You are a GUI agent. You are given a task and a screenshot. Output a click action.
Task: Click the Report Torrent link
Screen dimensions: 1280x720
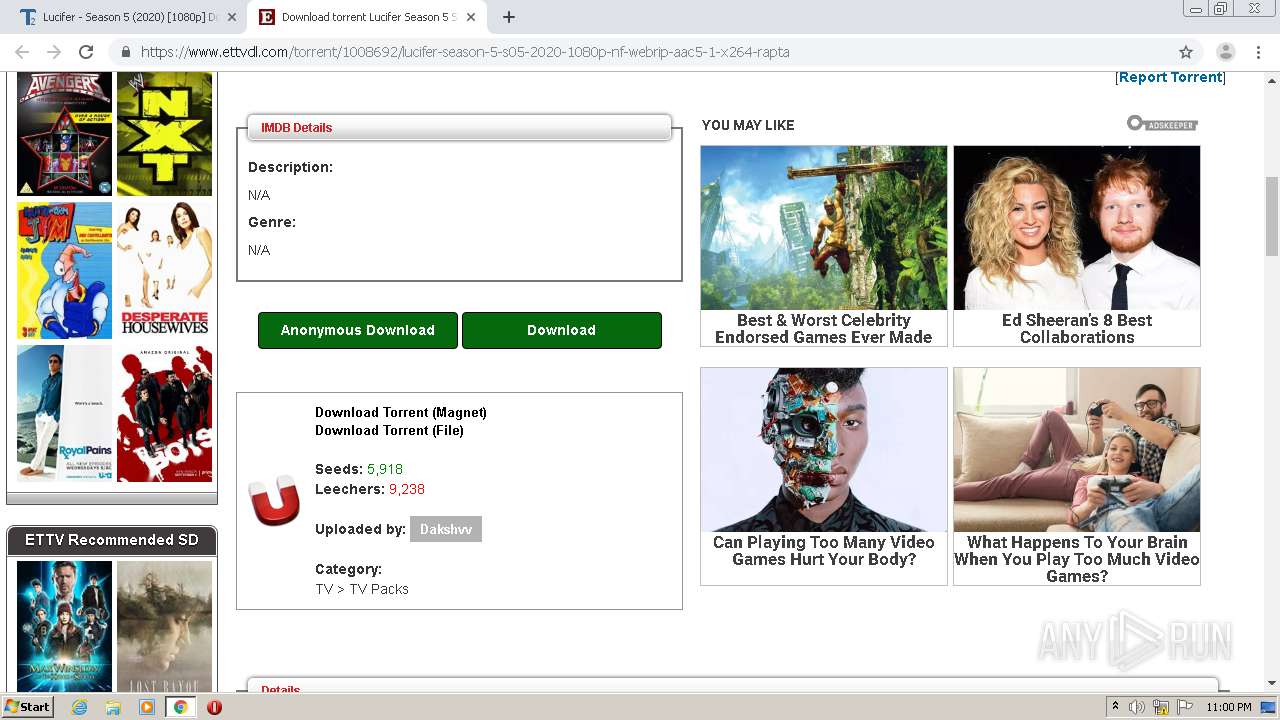coord(1170,77)
